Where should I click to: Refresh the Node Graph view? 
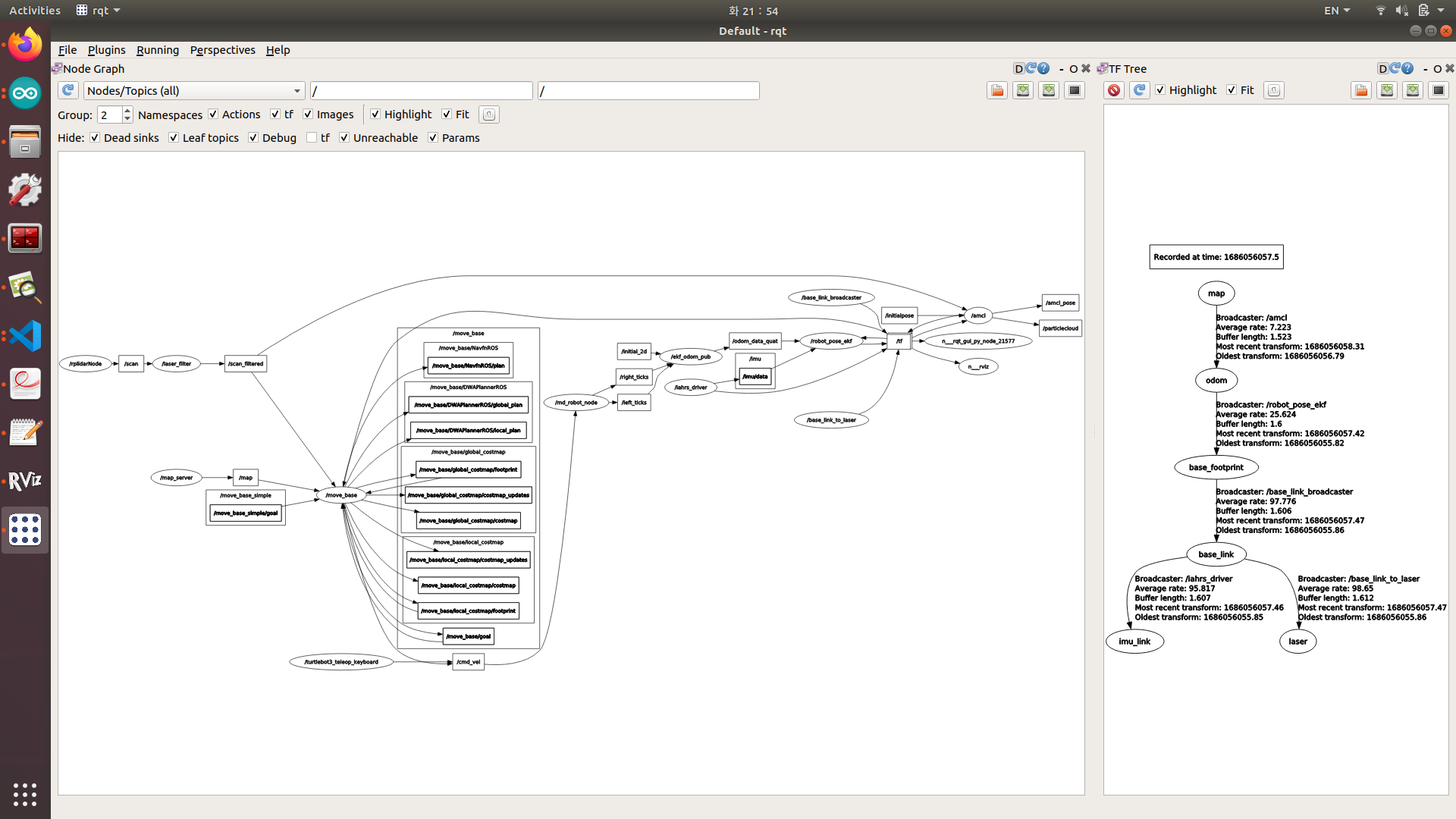point(68,90)
